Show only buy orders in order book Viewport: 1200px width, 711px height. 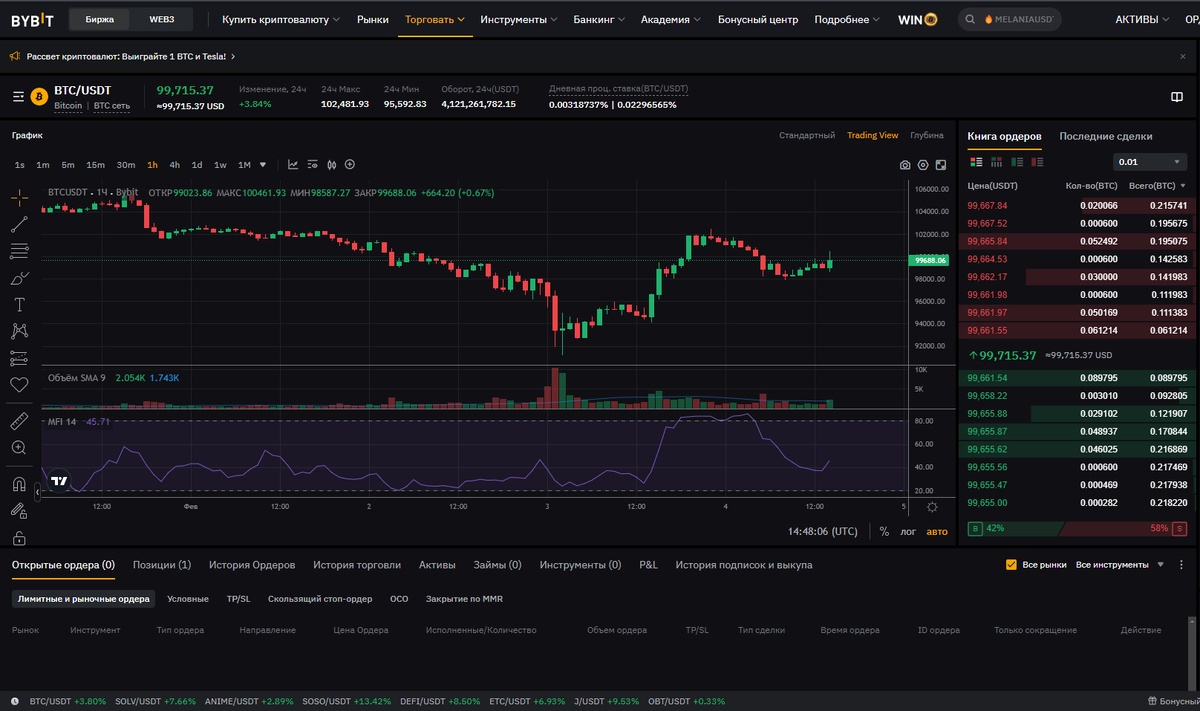pos(1016,162)
